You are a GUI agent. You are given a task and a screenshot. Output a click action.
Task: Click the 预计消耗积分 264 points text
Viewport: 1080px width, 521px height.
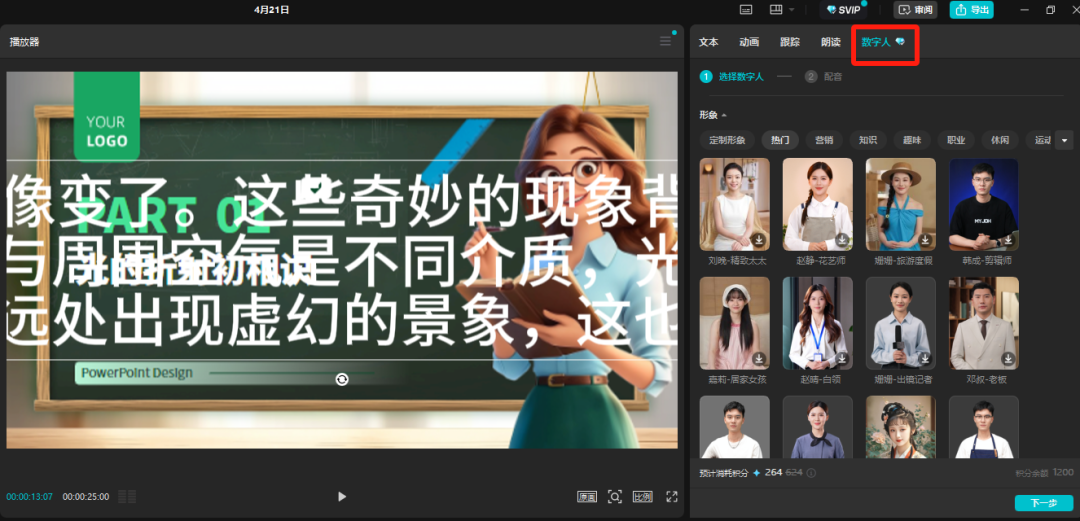751,473
